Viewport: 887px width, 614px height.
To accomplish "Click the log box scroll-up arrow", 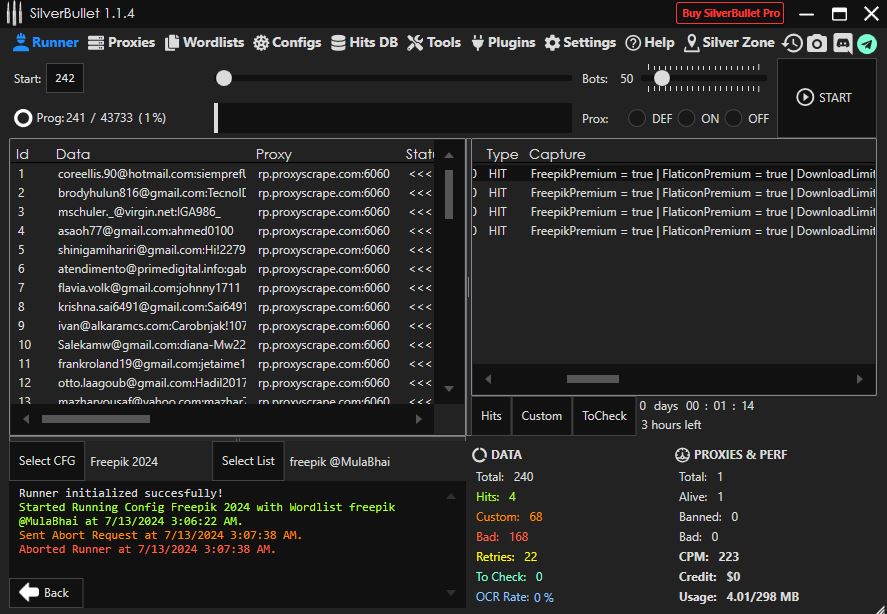I will pyautogui.click(x=451, y=496).
